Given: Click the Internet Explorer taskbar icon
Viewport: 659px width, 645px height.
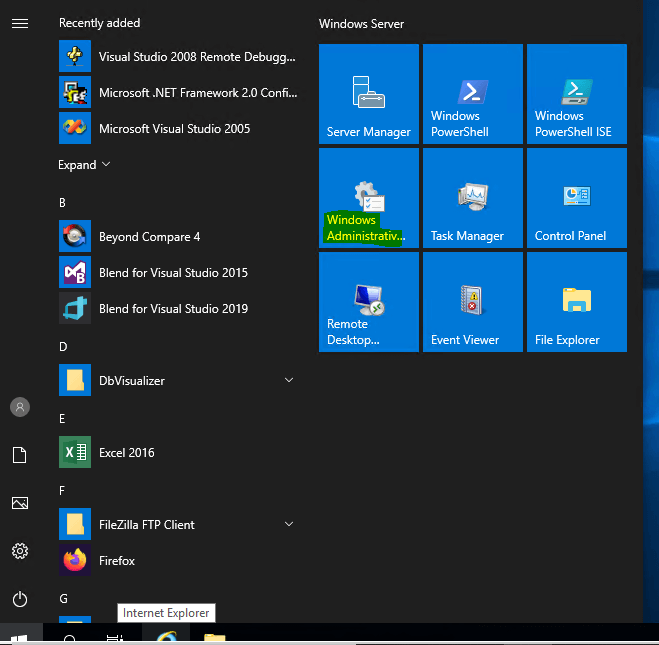Looking at the screenshot, I should [x=166, y=634].
